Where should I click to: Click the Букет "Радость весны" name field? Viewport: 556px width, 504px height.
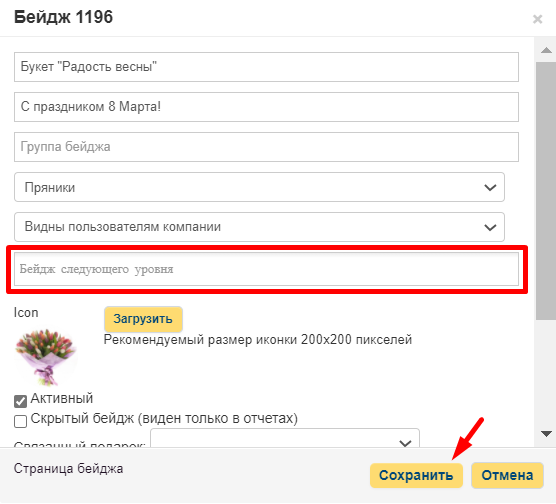tap(266, 67)
